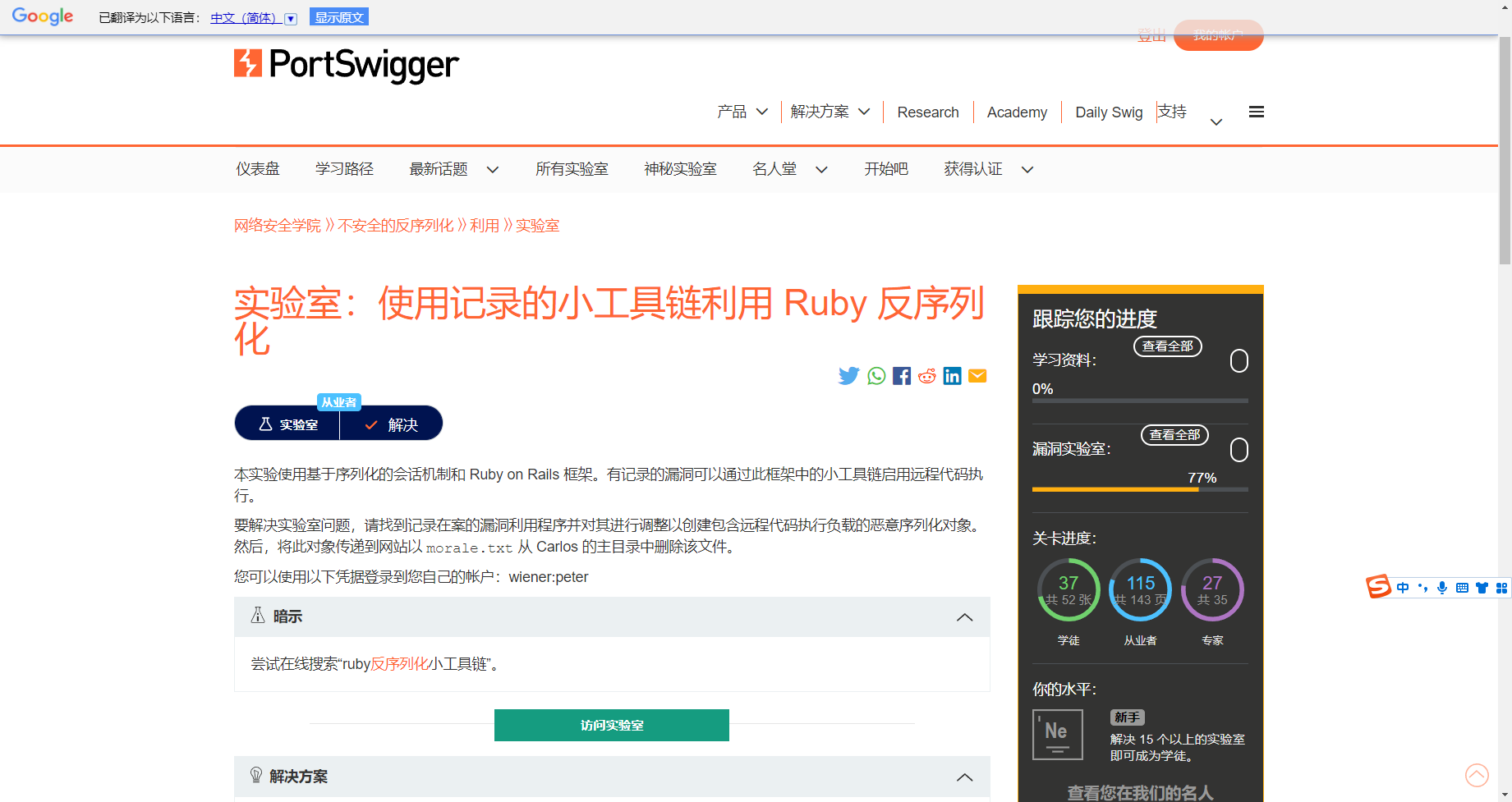Viewport: 1512px width, 802px height.
Task: Click the 实验室 lab pill button
Action: tap(287, 424)
